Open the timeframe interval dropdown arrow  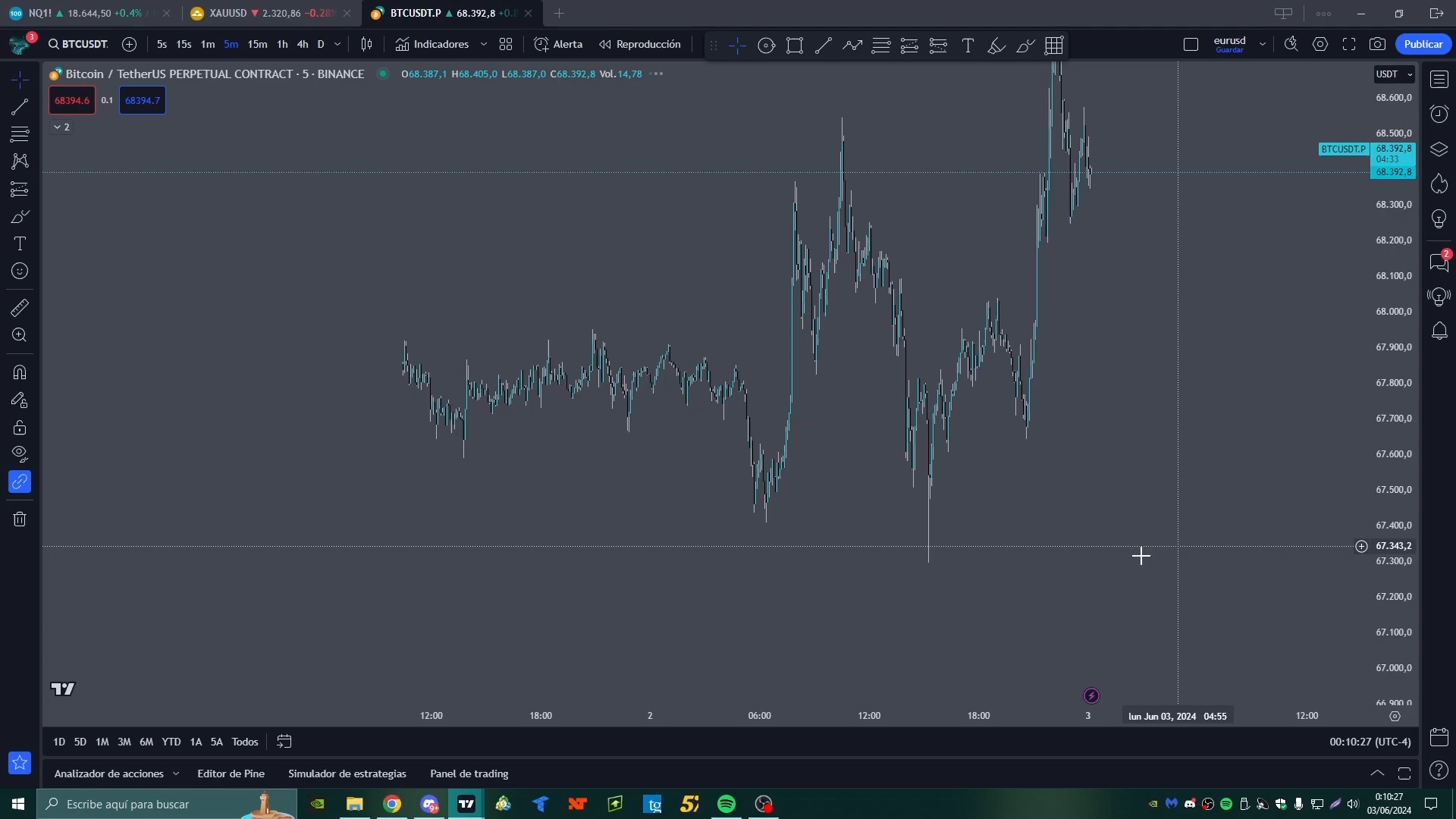coord(337,45)
